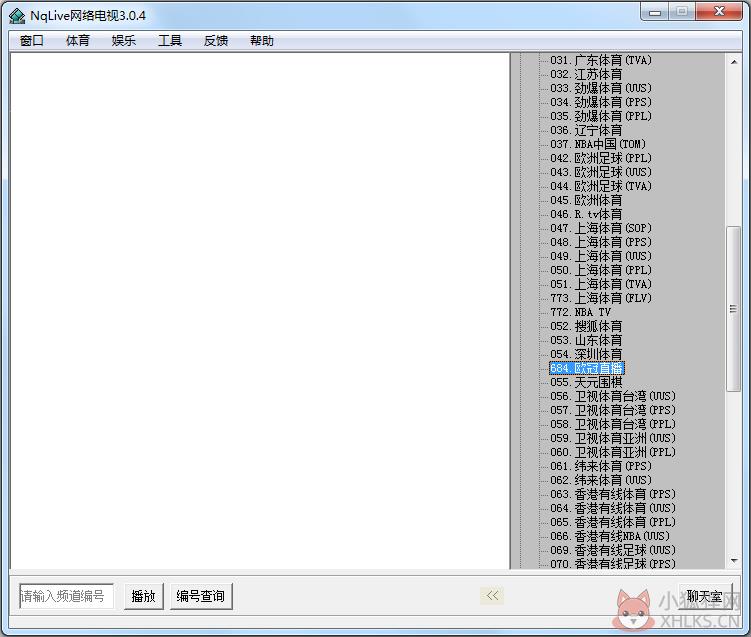Close the NqLive window
Viewport: 751px width, 637px height.
719,12
